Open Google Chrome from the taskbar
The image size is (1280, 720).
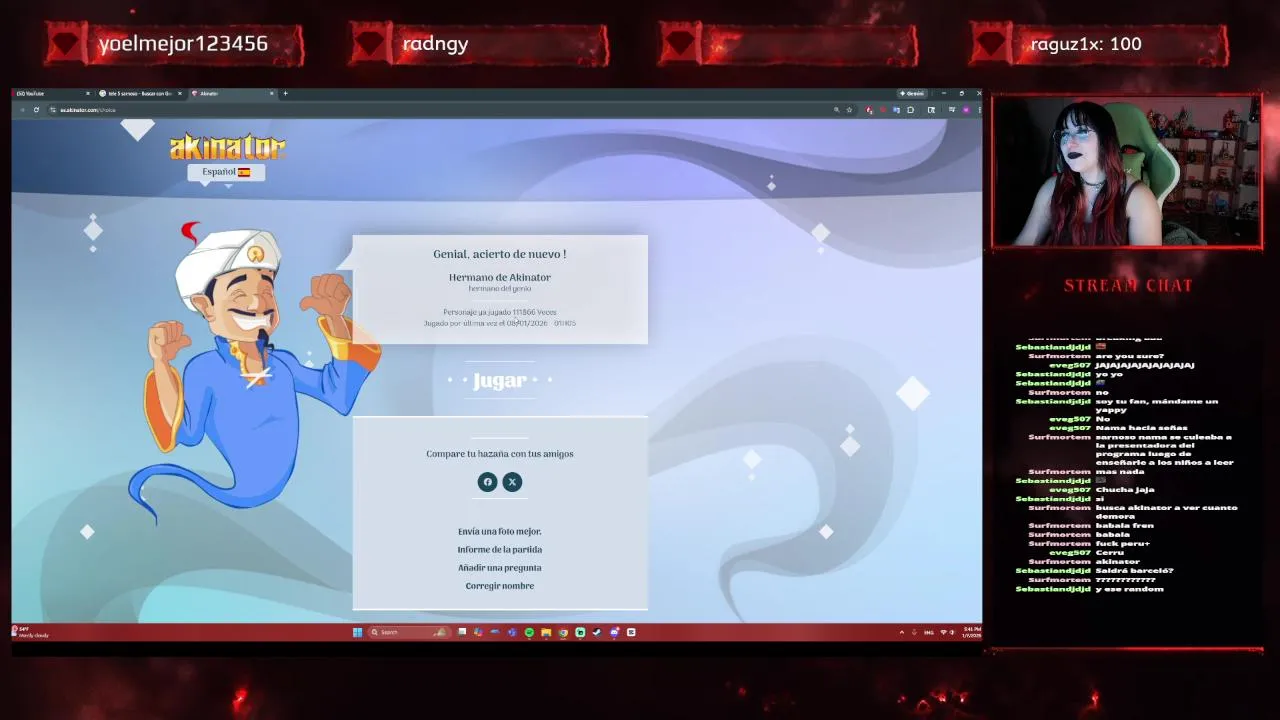(563, 632)
